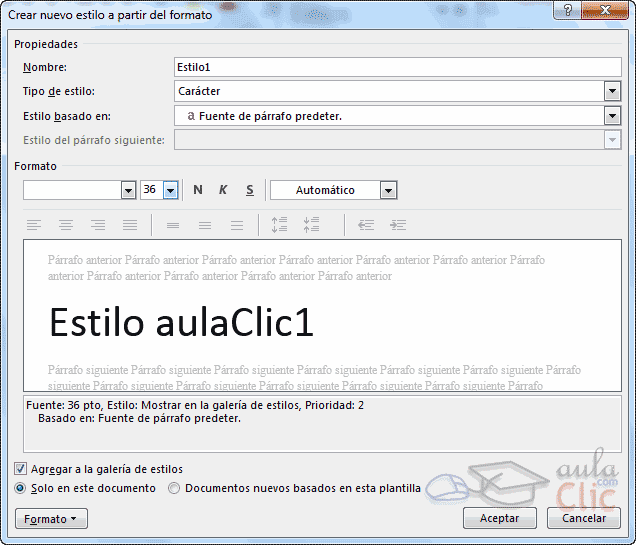Click the Aceptar button
Screen dimensions: 636x545
click(x=500, y=518)
